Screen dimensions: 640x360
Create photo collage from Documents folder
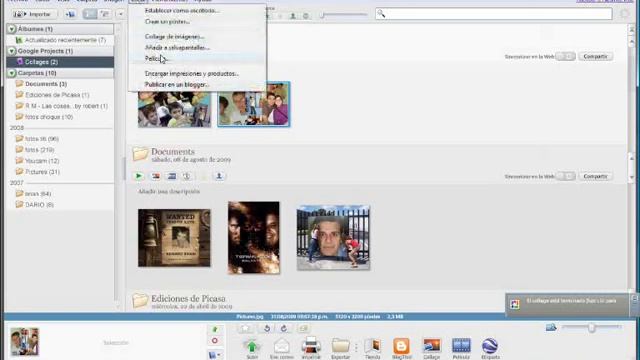(156, 176)
